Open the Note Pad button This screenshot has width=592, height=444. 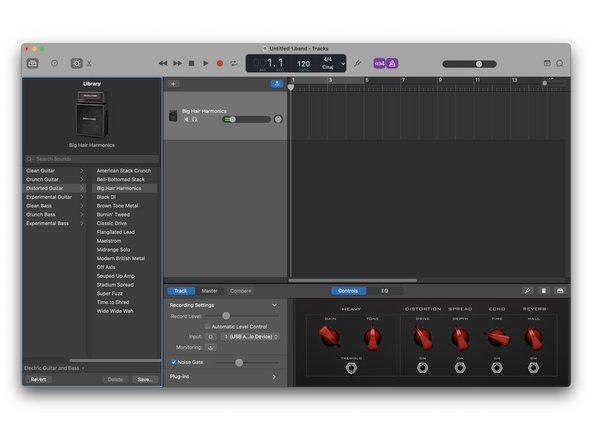click(x=547, y=63)
